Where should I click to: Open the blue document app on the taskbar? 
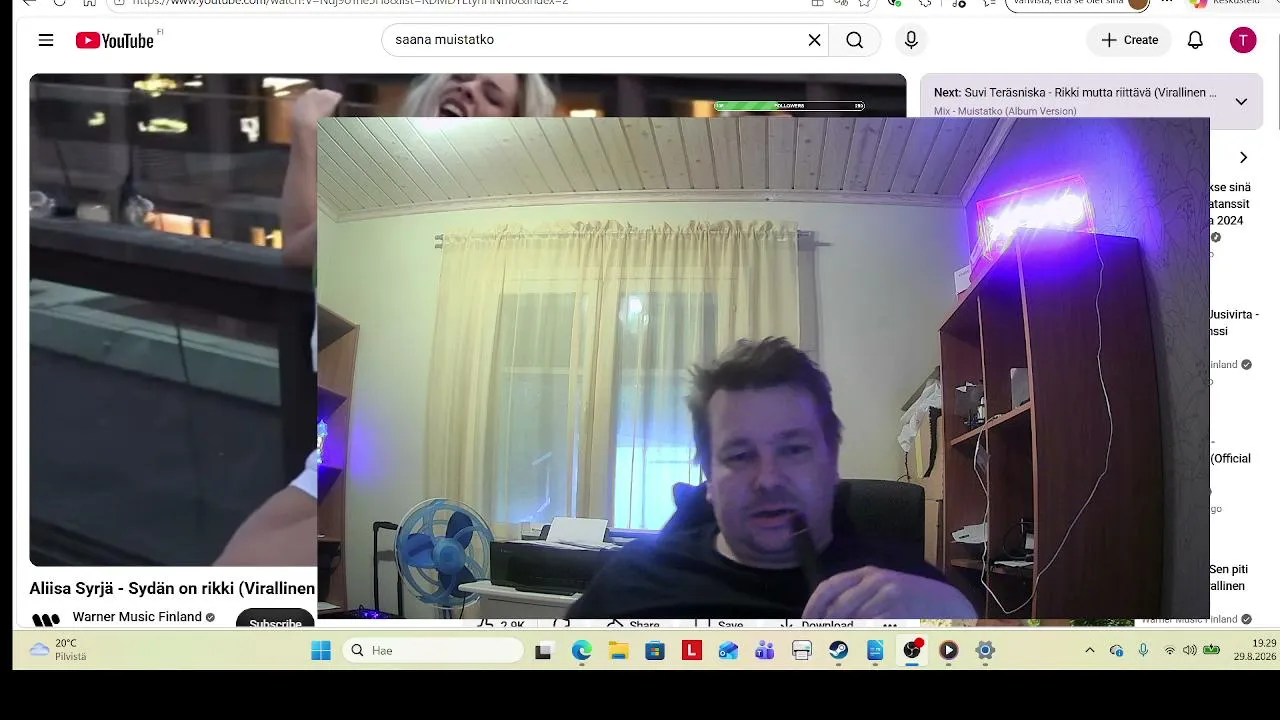[875, 651]
